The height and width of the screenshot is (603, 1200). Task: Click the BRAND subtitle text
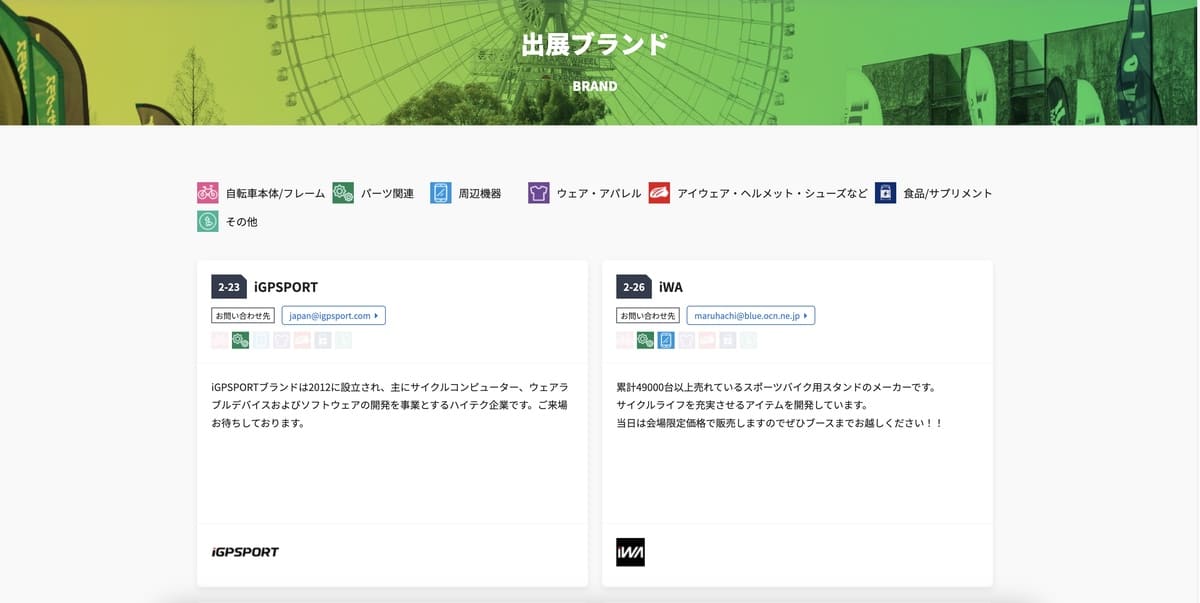click(x=595, y=86)
